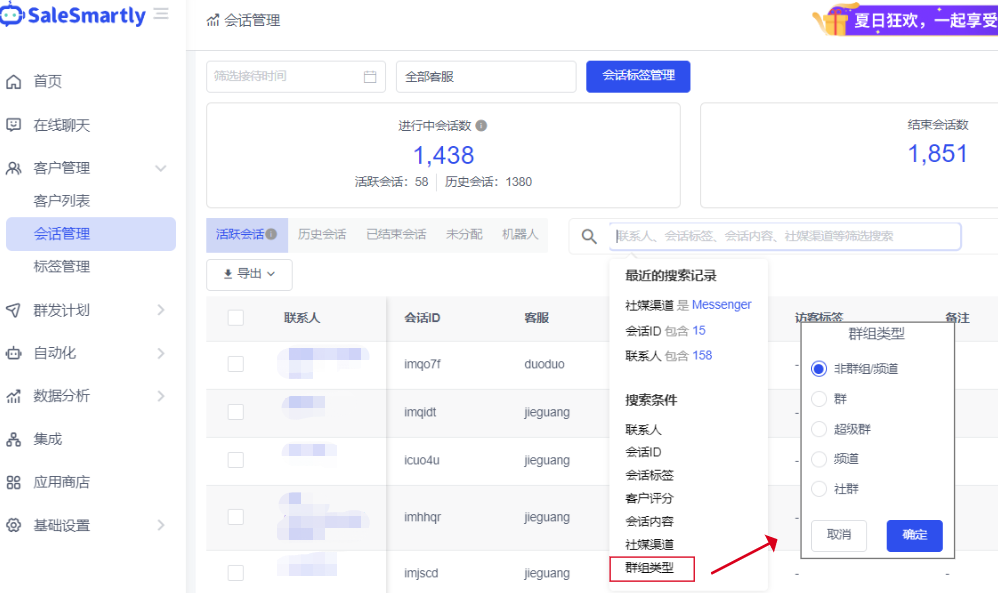This screenshot has height=593, width=998.
Task: Click the info icon next to 进行中会话数
Action: click(481, 126)
